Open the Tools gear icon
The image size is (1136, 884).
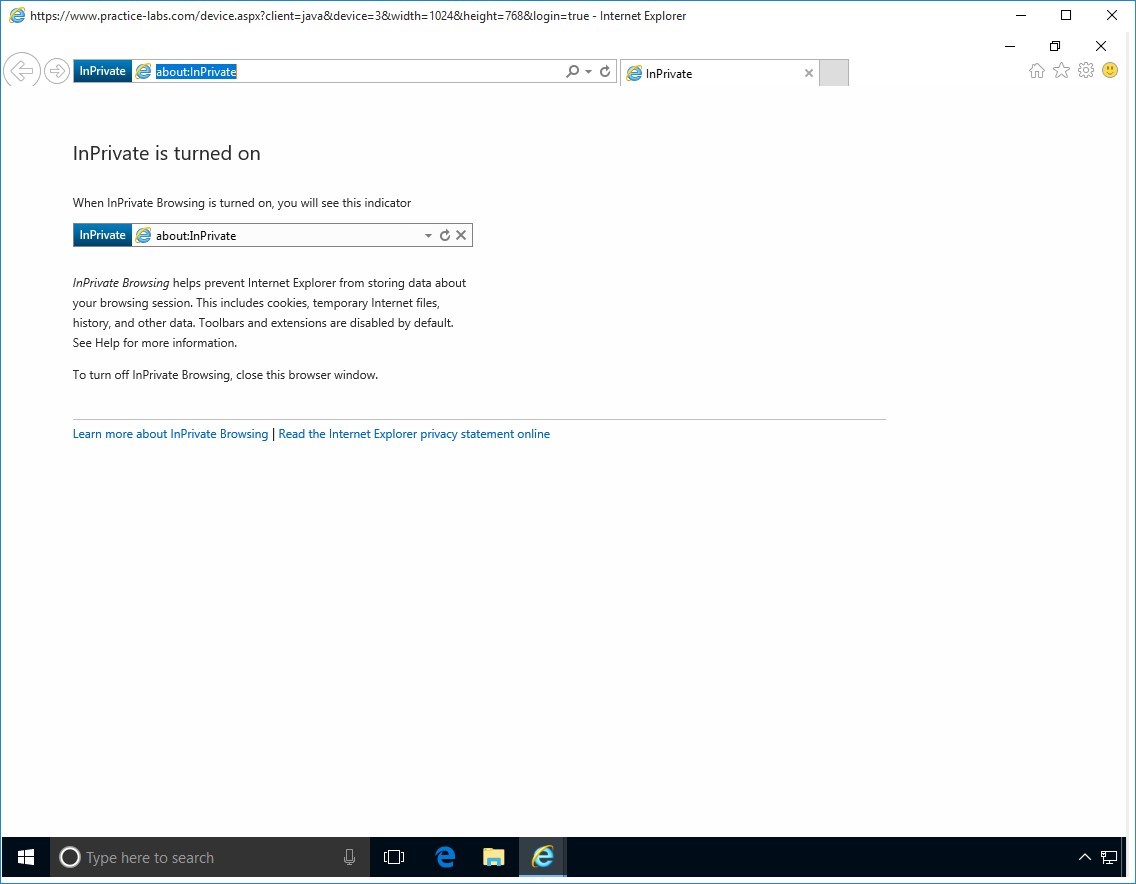(1085, 71)
